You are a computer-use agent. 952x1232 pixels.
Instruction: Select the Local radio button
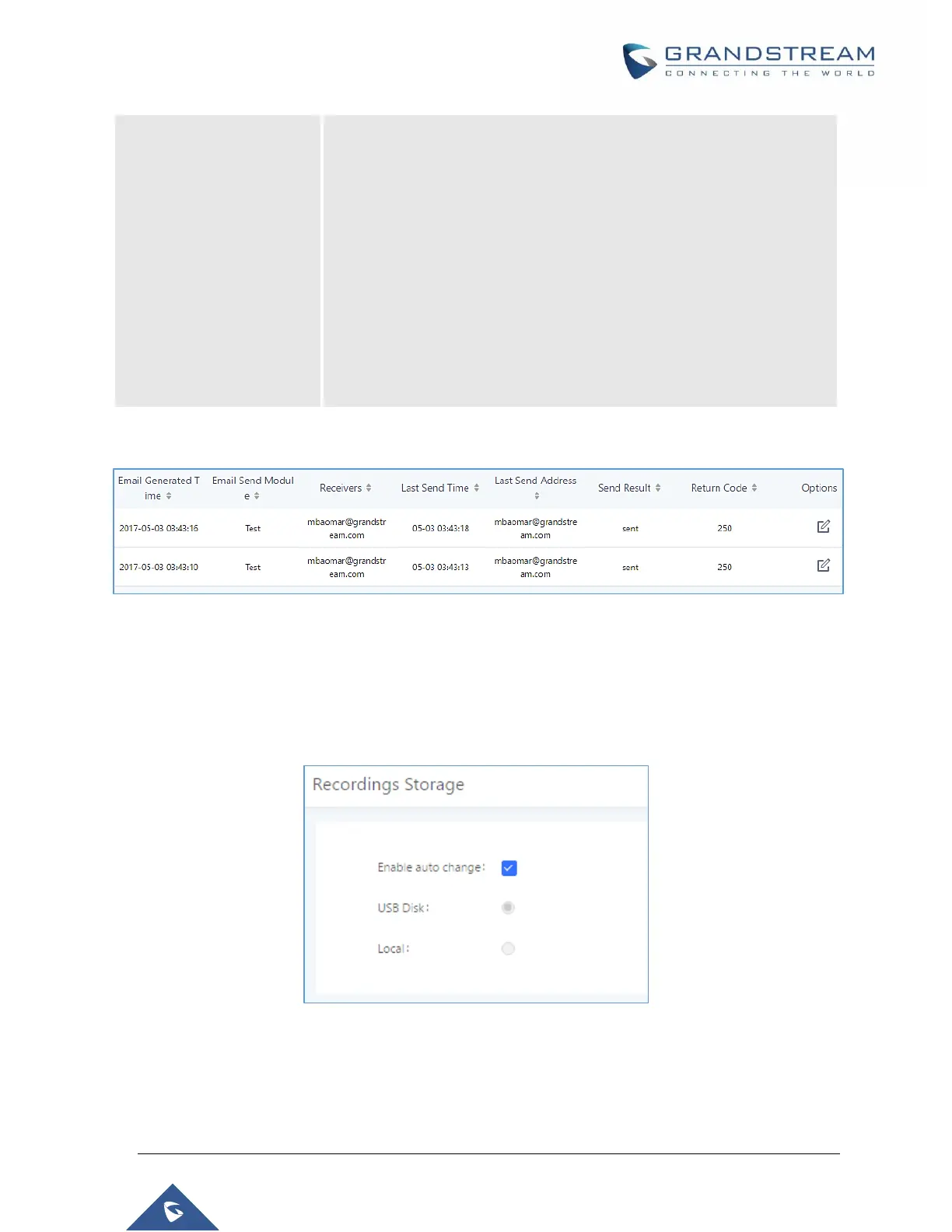click(508, 949)
